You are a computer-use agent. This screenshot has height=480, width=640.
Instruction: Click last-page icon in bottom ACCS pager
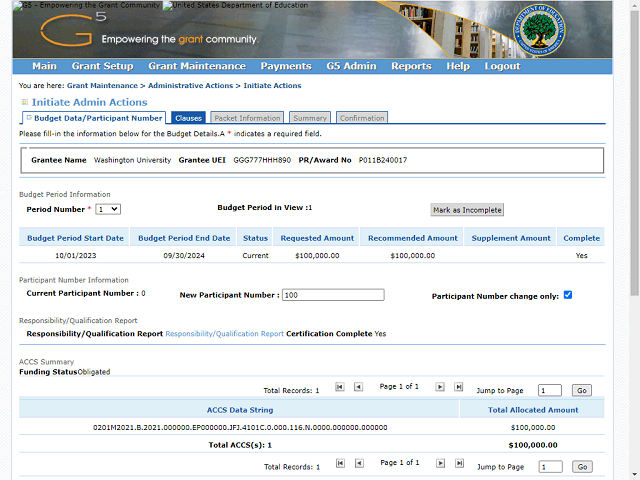459,464
